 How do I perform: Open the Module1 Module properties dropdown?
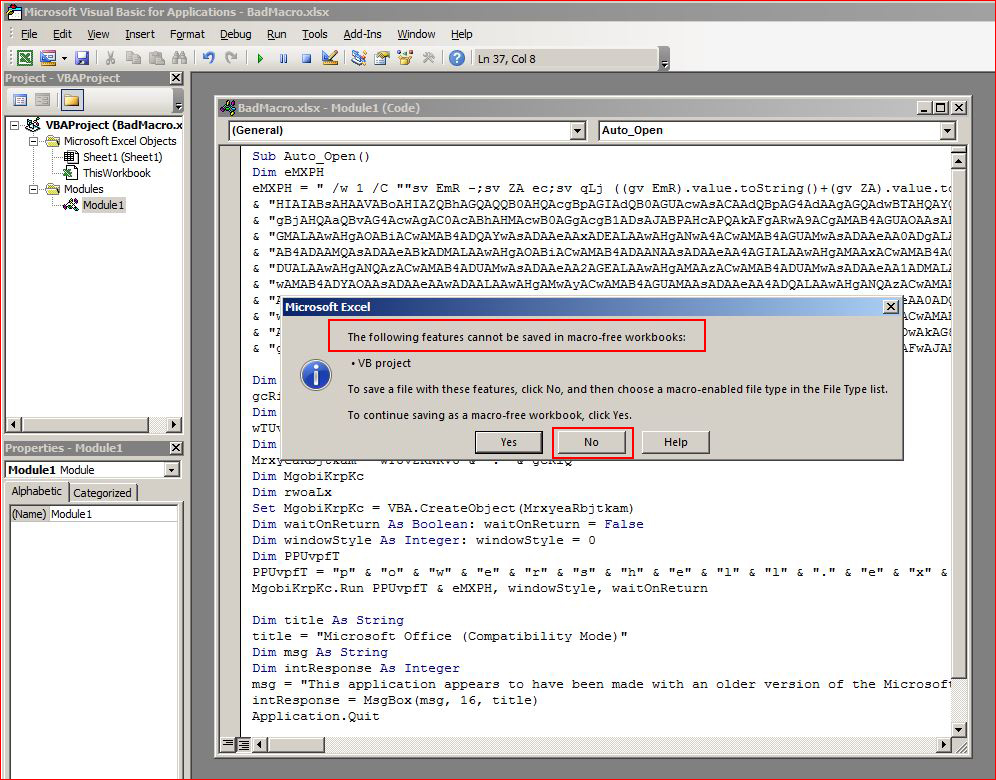172,470
